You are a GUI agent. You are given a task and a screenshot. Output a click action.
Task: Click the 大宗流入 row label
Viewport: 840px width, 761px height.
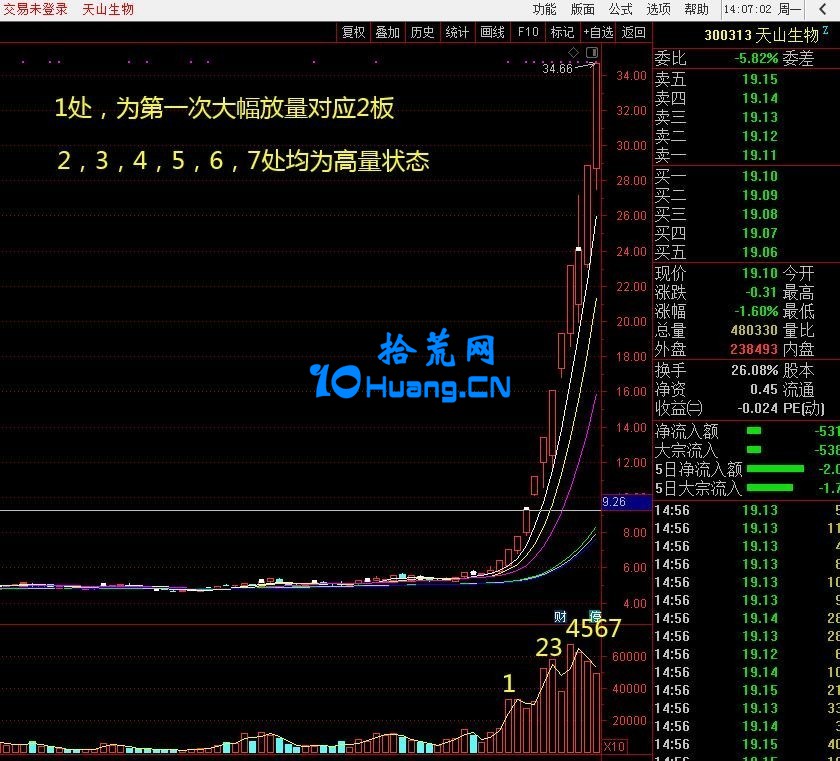tap(686, 450)
